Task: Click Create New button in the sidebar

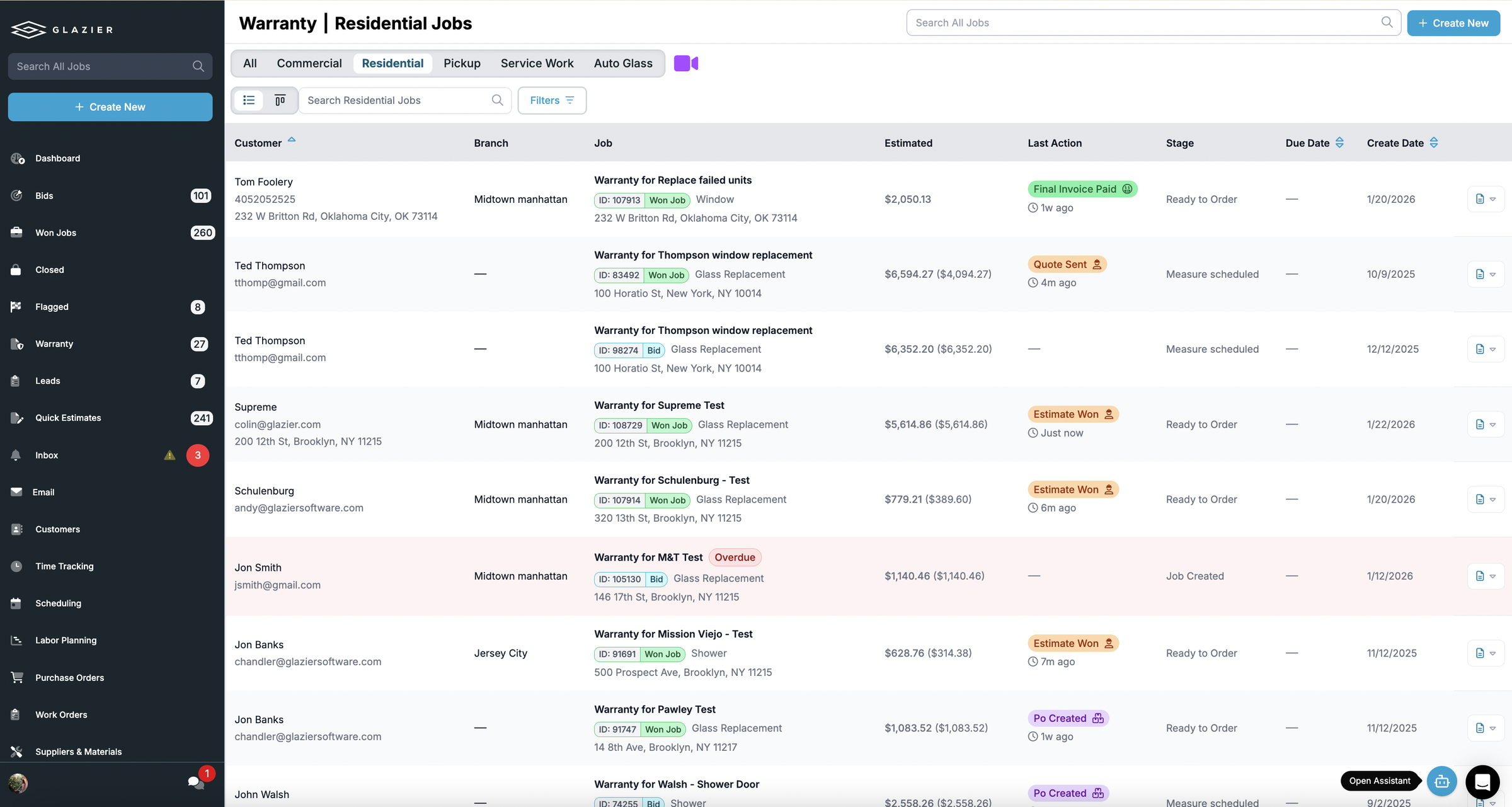Action: coord(110,107)
